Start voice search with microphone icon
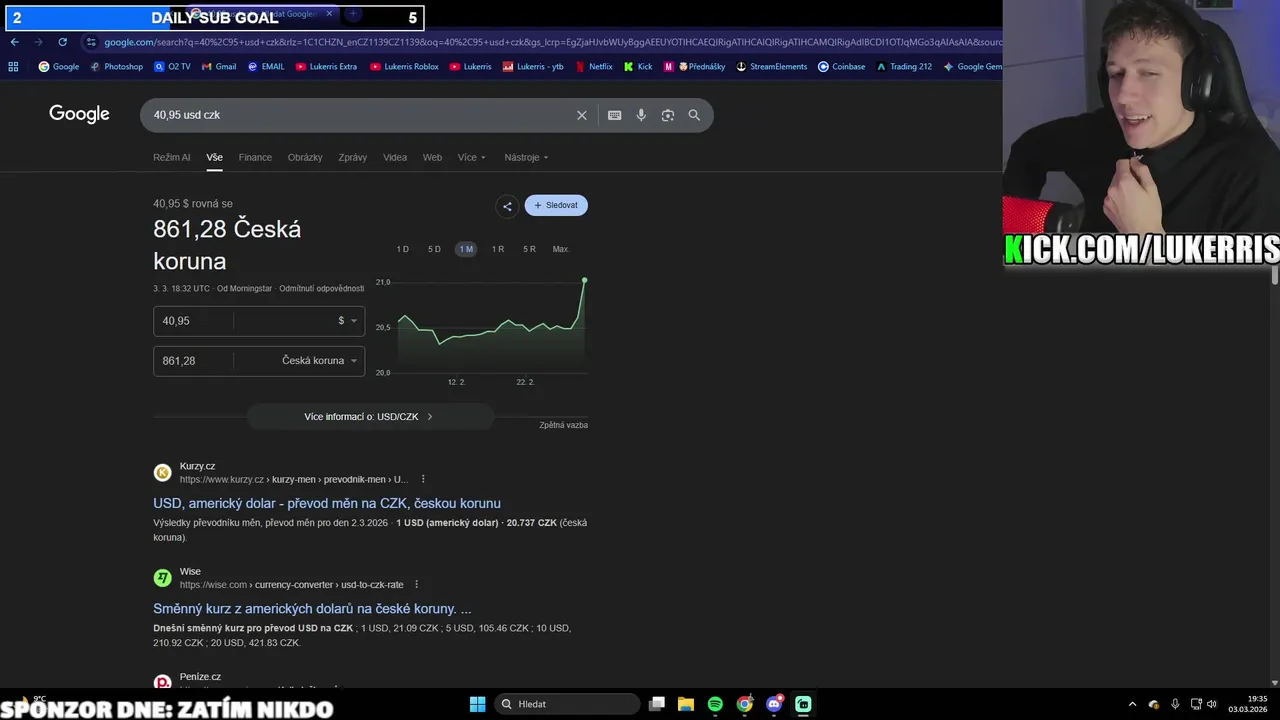Image resolution: width=1280 pixels, height=720 pixels. (641, 115)
